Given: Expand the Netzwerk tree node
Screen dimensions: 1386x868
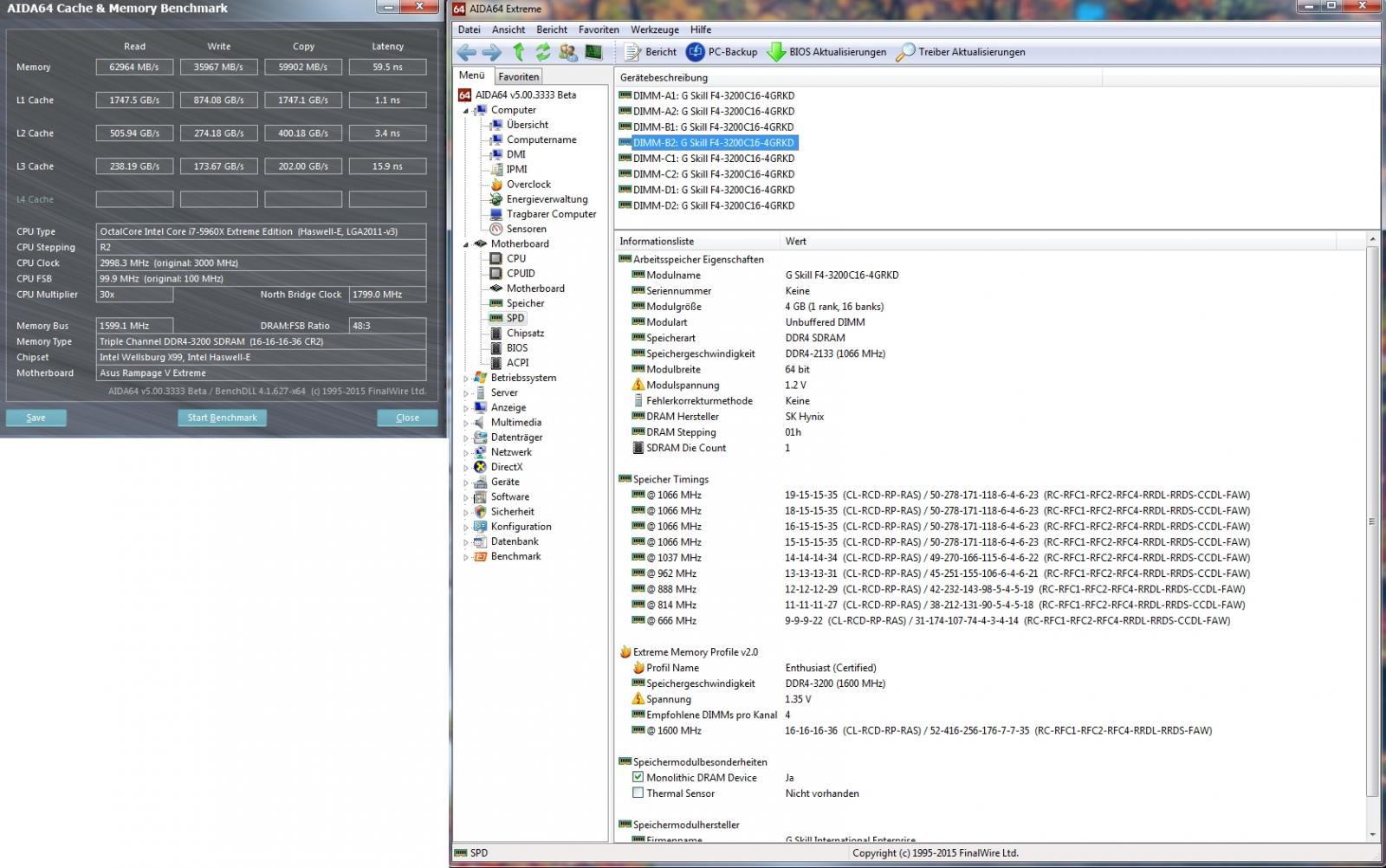Looking at the screenshot, I should (x=466, y=453).
